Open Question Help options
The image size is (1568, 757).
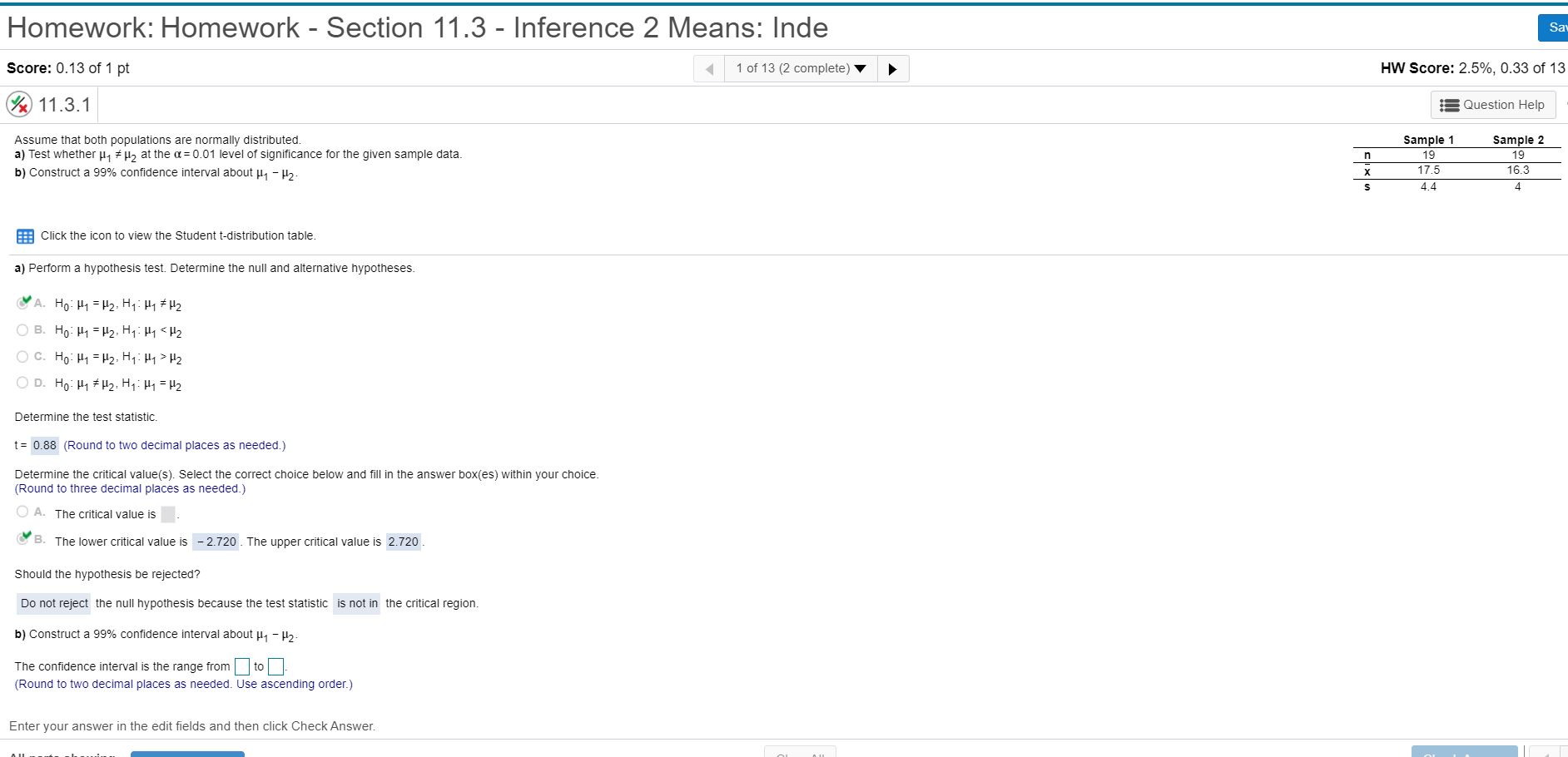tap(1492, 104)
